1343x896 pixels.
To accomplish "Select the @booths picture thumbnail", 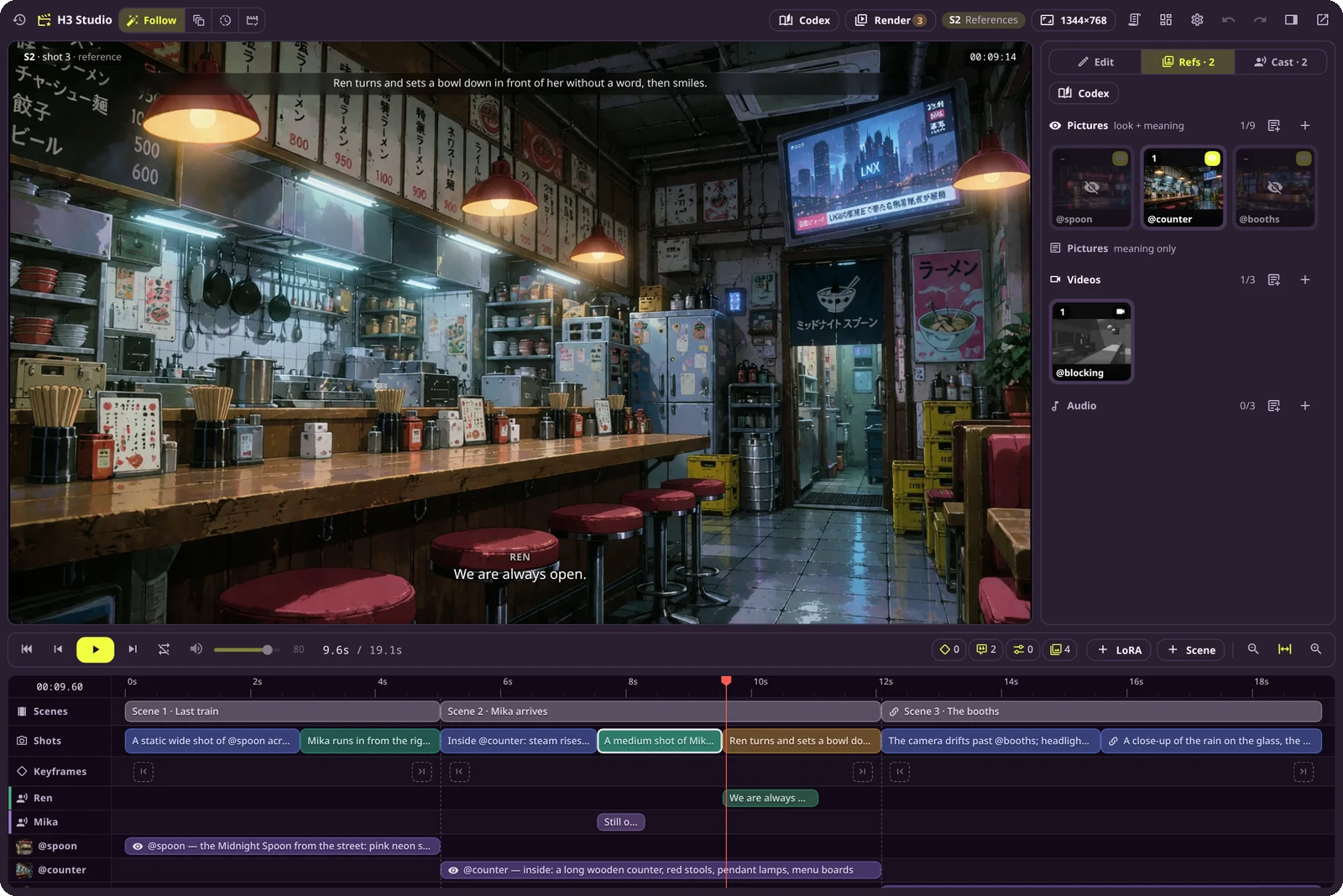I will pyautogui.click(x=1274, y=187).
